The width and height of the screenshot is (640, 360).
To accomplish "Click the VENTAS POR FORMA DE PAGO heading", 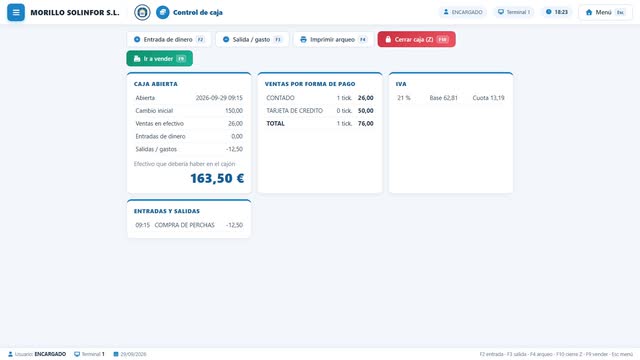I will coord(310,84).
